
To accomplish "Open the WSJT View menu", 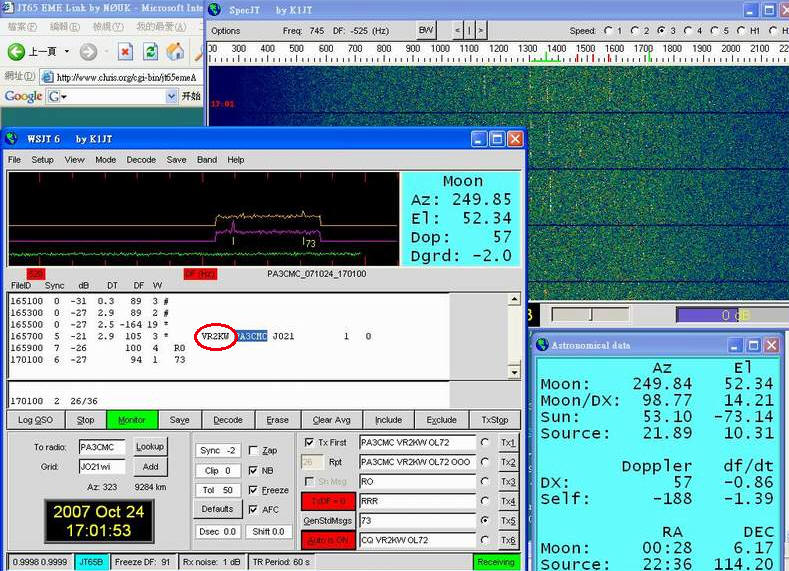I will click(x=74, y=159).
